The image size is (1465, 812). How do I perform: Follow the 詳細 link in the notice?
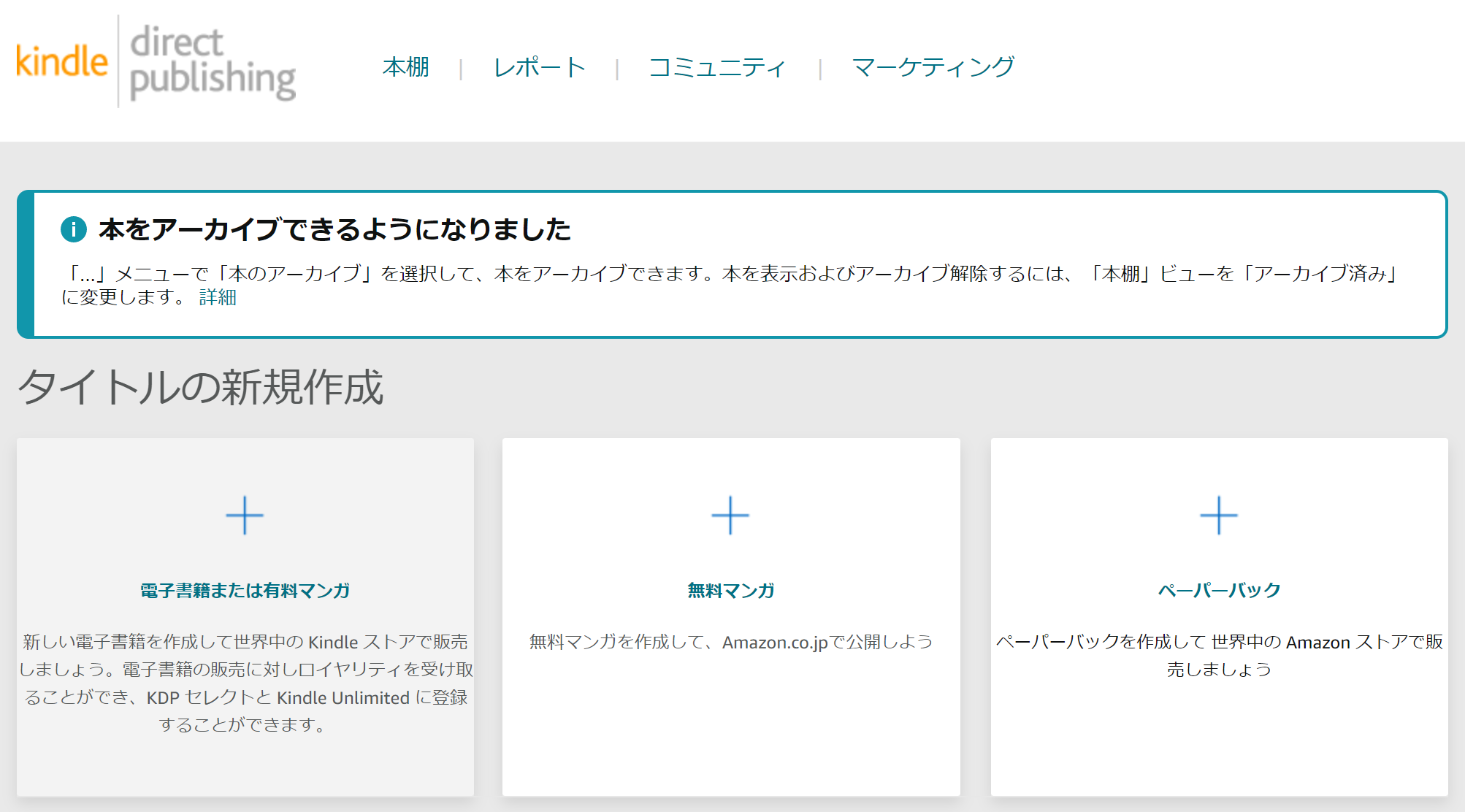coord(218,297)
